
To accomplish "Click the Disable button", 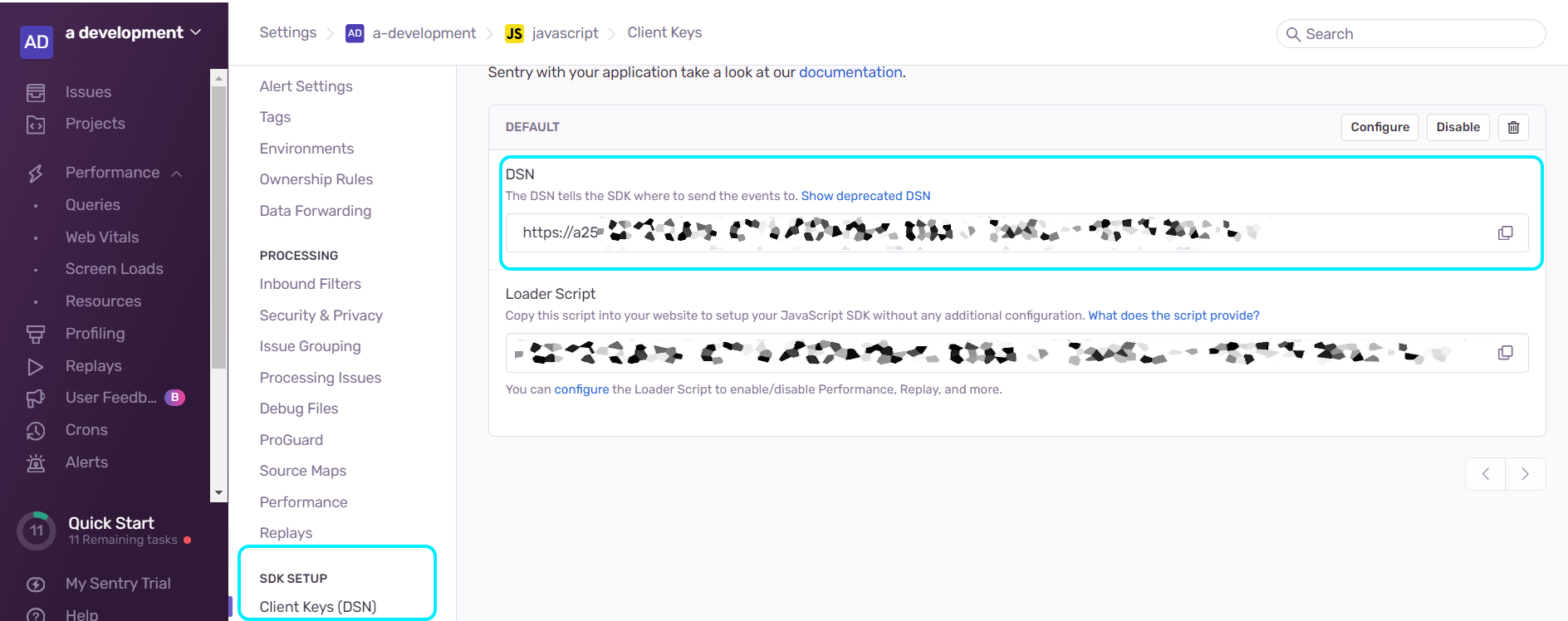I will point(1458,127).
